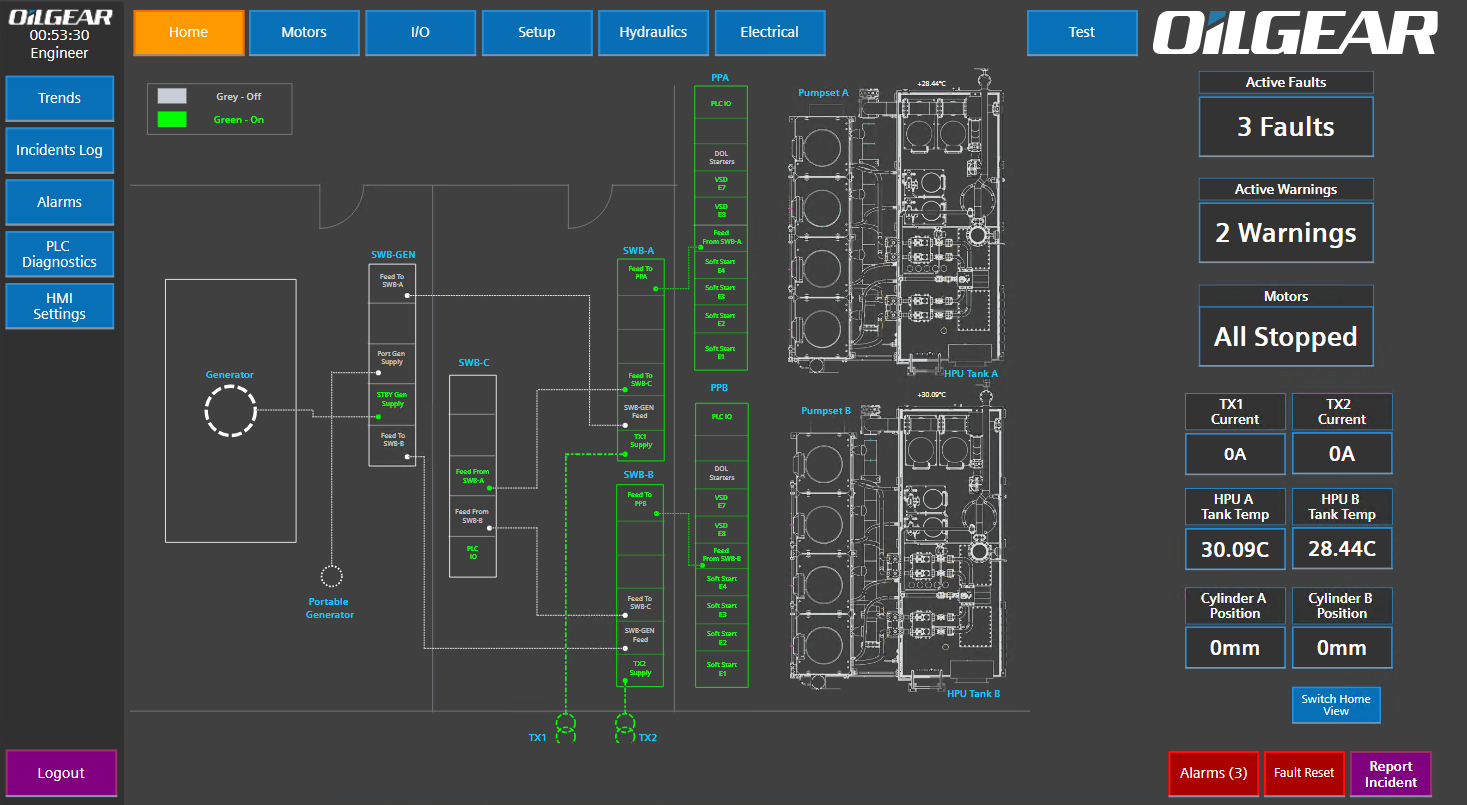Screen dimensions: 1467x805
Task: Select the Generator symbol on the diagram
Action: click(x=230, y=411)
